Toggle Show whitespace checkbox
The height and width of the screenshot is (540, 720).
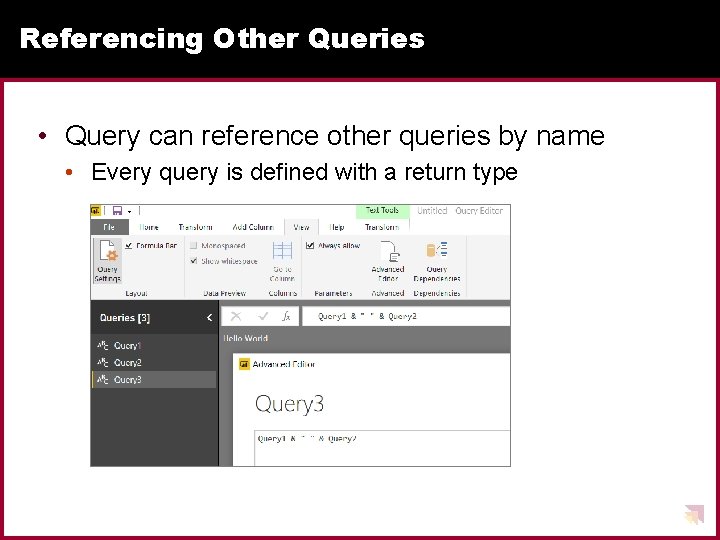194,261
